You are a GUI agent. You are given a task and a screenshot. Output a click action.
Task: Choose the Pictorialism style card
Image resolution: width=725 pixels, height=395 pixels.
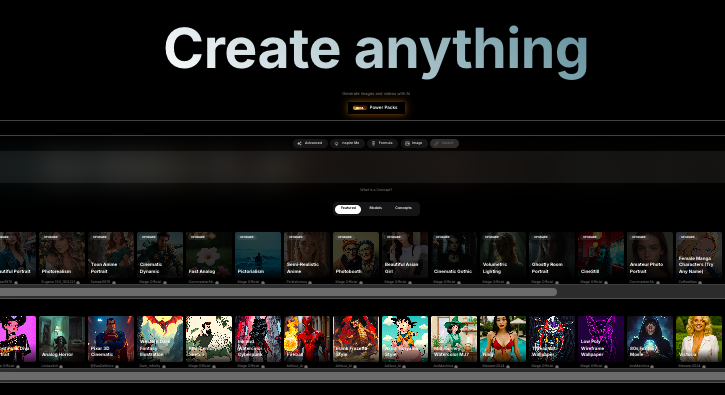tap(258, 255)
